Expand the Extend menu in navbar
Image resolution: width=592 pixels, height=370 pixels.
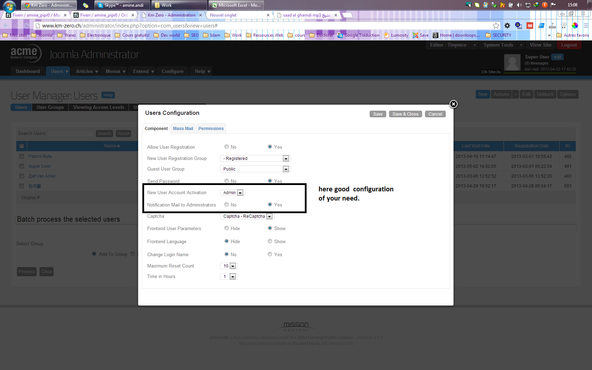[143, 71]
